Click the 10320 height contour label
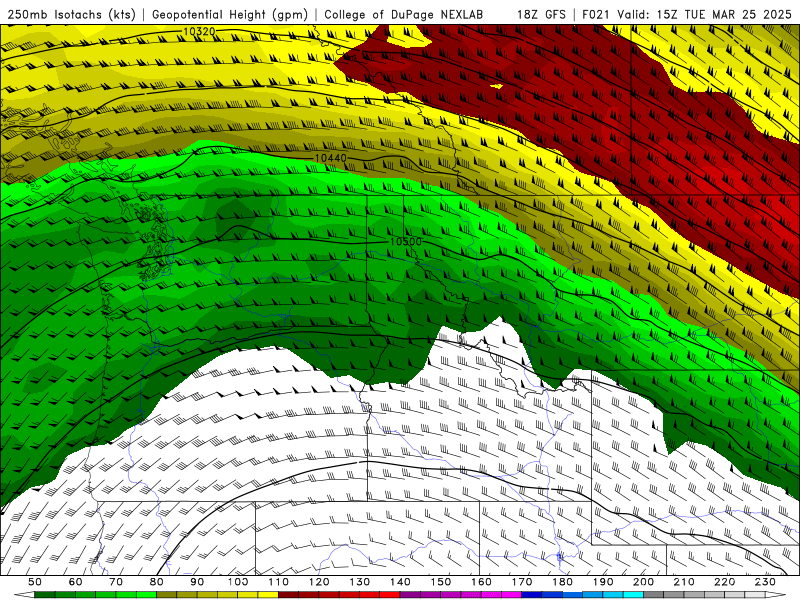This screenshot has height=600, width=800. point(199,32)
